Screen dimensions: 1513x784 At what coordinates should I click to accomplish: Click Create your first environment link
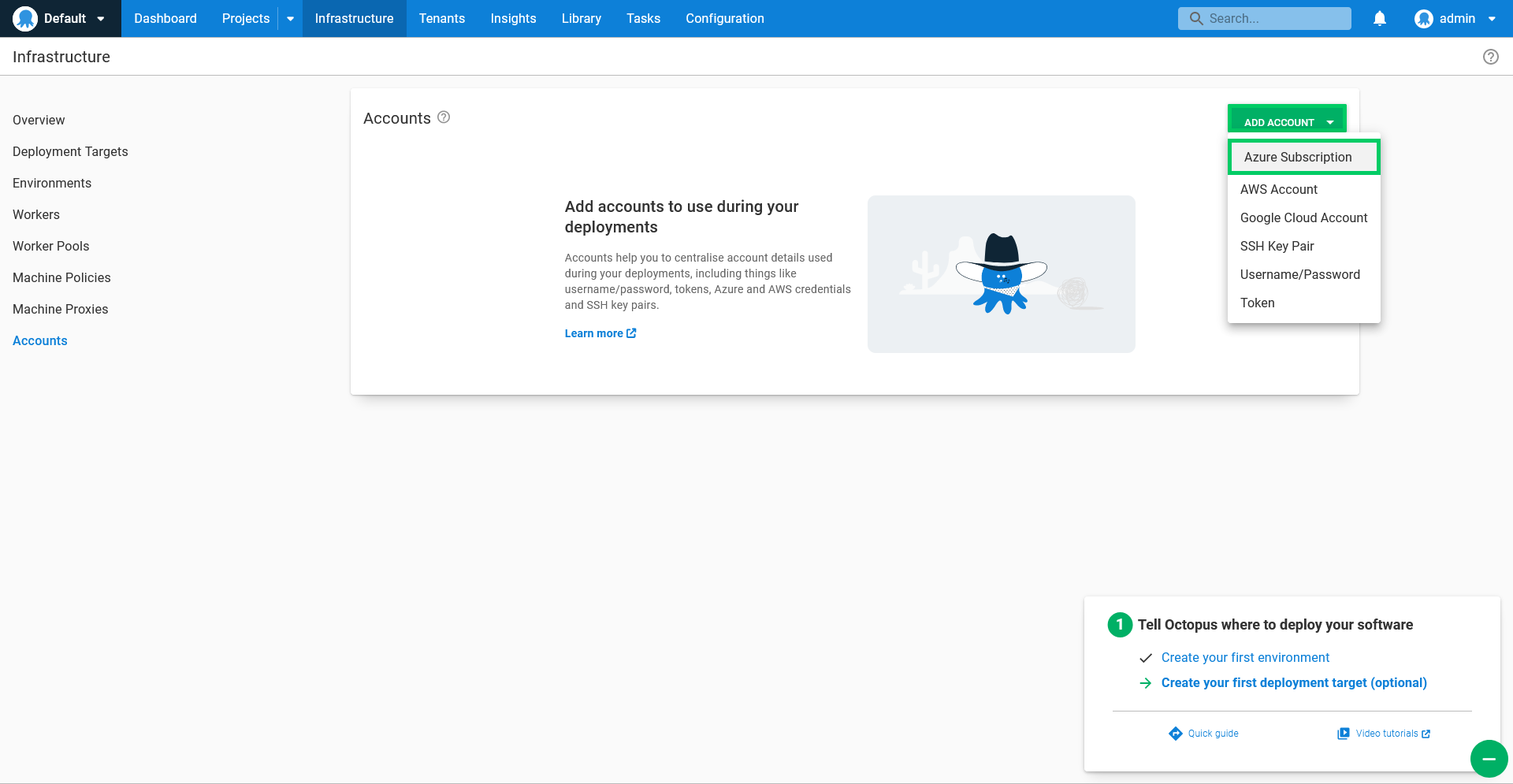click(x=1245, y=657)
